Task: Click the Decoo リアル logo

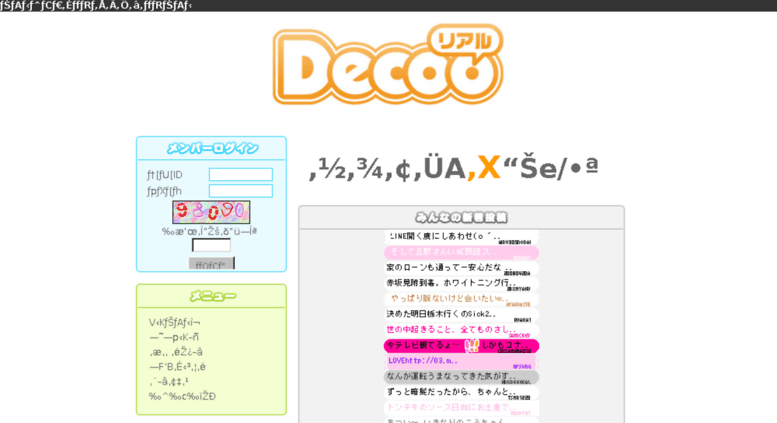Action: tap(388, 64)
